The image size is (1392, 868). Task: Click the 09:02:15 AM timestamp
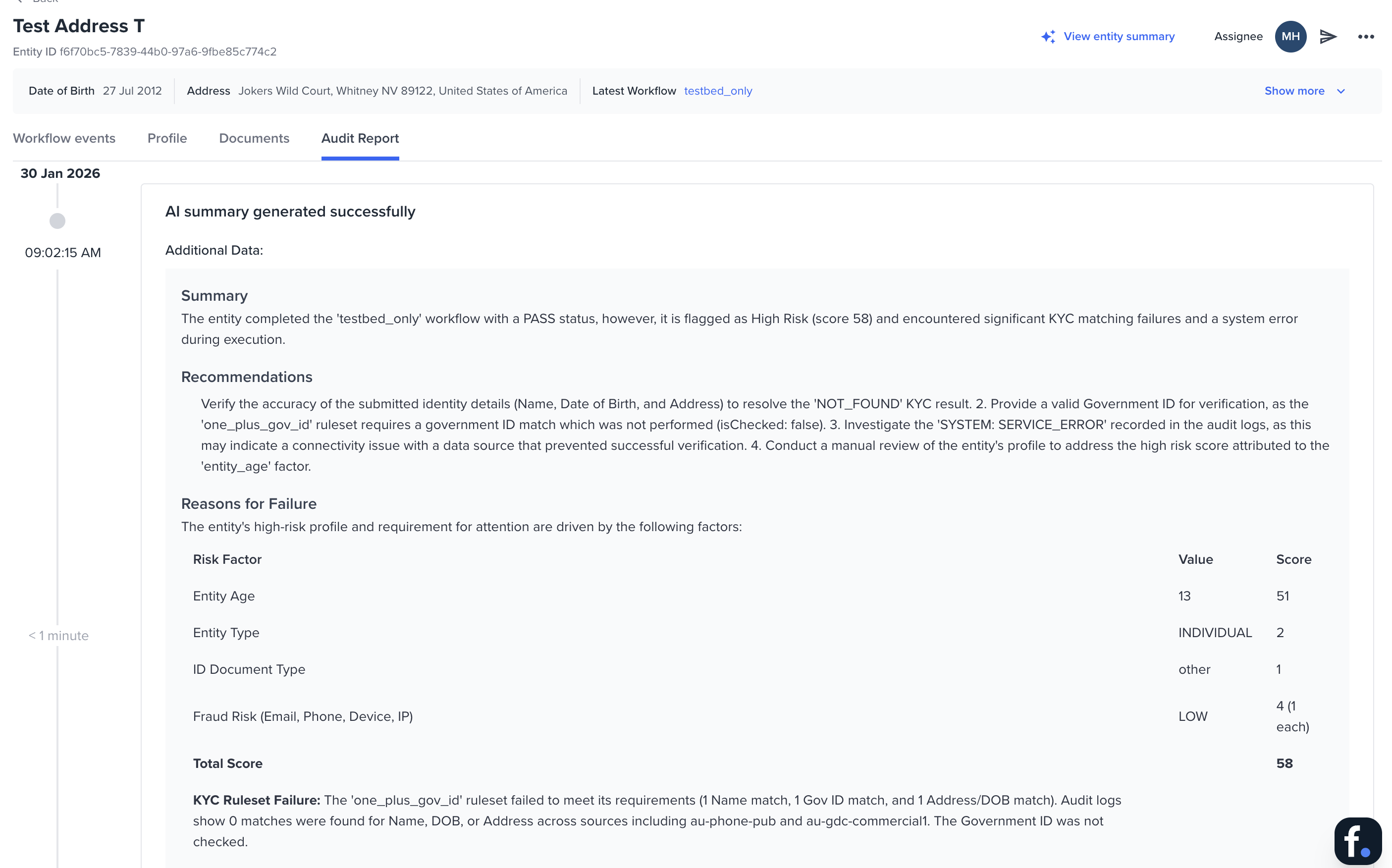point(62,252)
